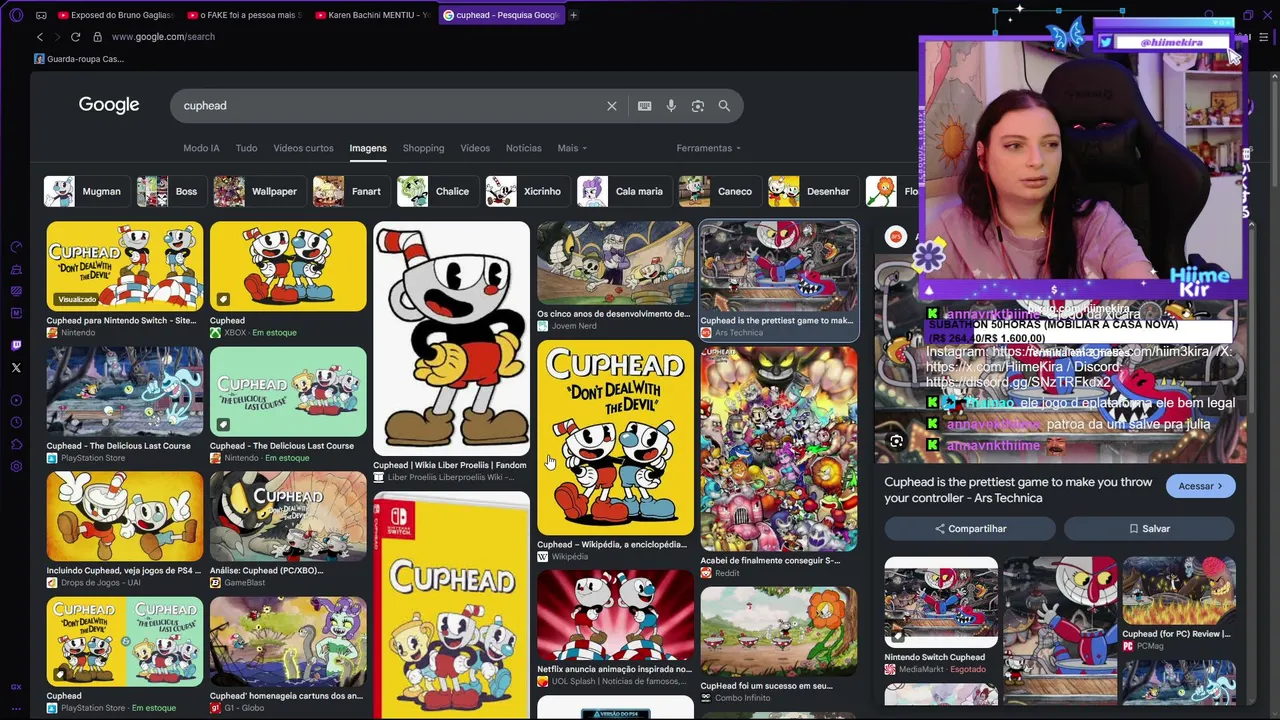Click the Compartilhar share button
The height and width of the screenshot is (720, 1280).
tap(970, 528)
